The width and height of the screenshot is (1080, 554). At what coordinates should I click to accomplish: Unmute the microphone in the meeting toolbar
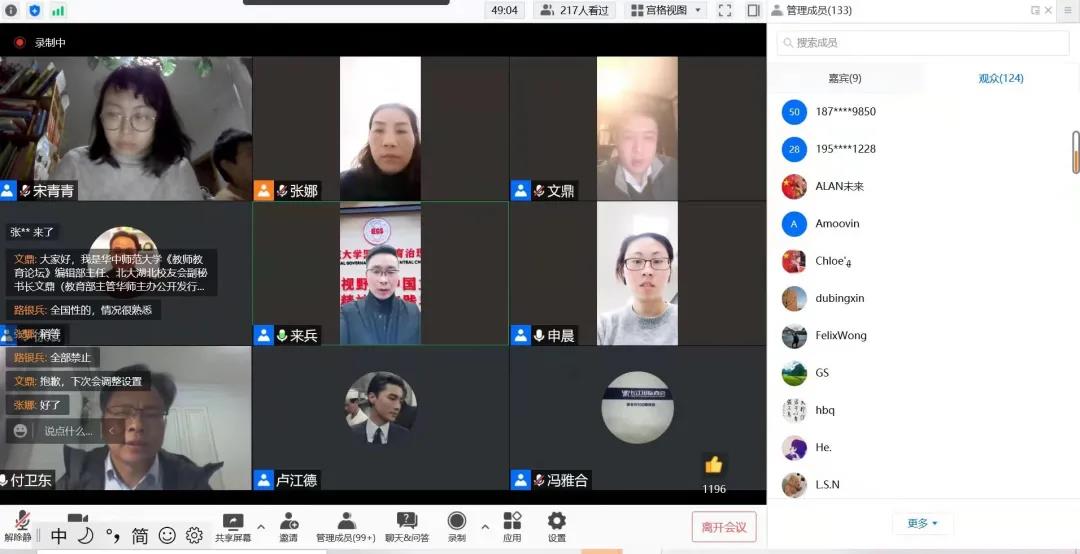click(x=19, y=522)
